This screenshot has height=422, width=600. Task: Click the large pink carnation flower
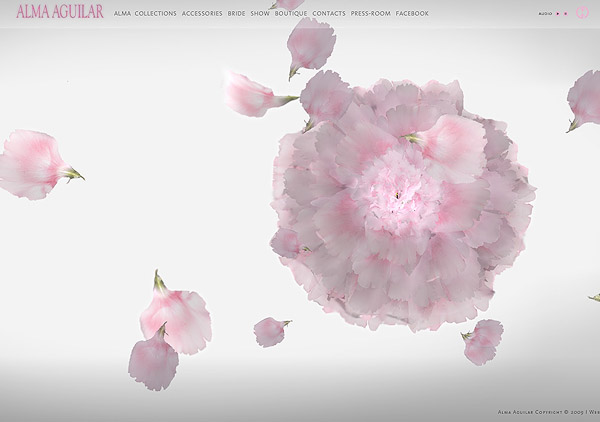click(402, 205)
